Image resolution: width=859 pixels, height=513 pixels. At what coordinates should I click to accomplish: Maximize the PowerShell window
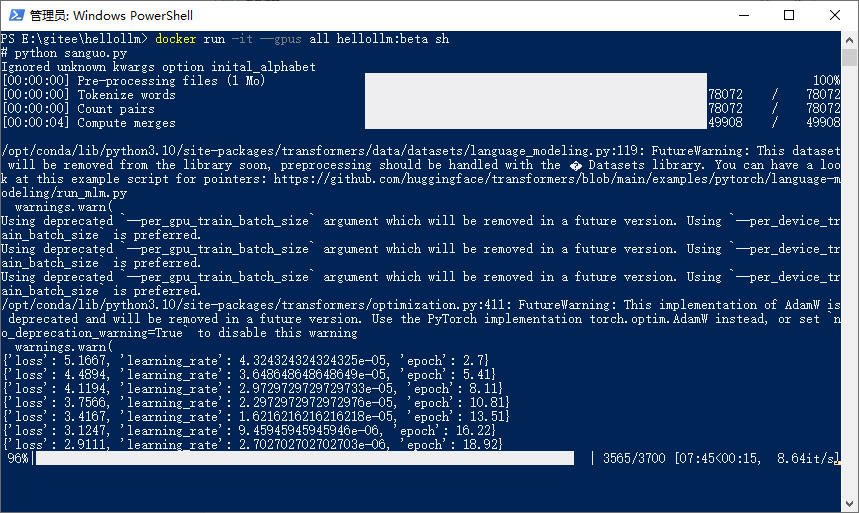click(789, 15)
